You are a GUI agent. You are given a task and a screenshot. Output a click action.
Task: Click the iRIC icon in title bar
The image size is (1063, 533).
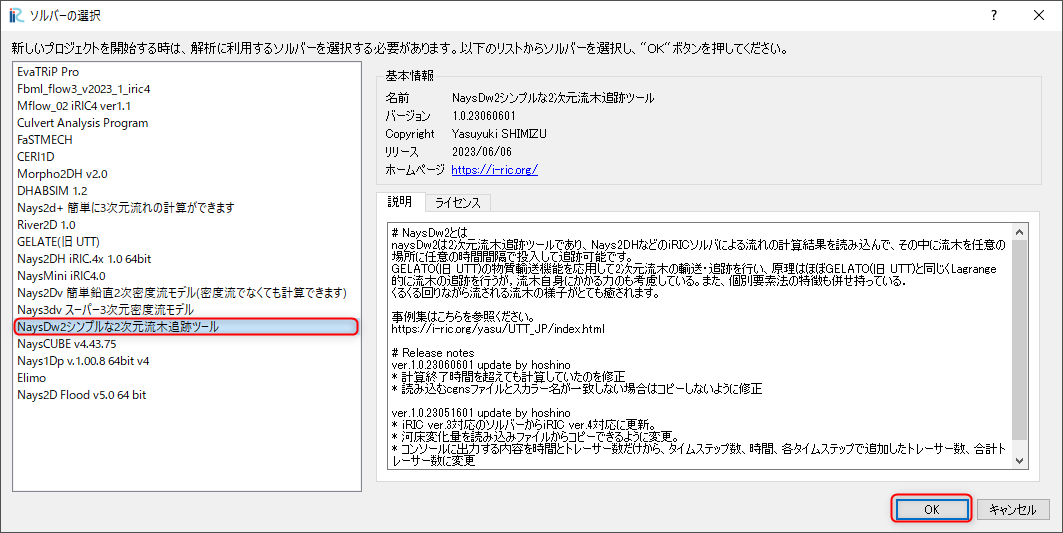(16, 15)
